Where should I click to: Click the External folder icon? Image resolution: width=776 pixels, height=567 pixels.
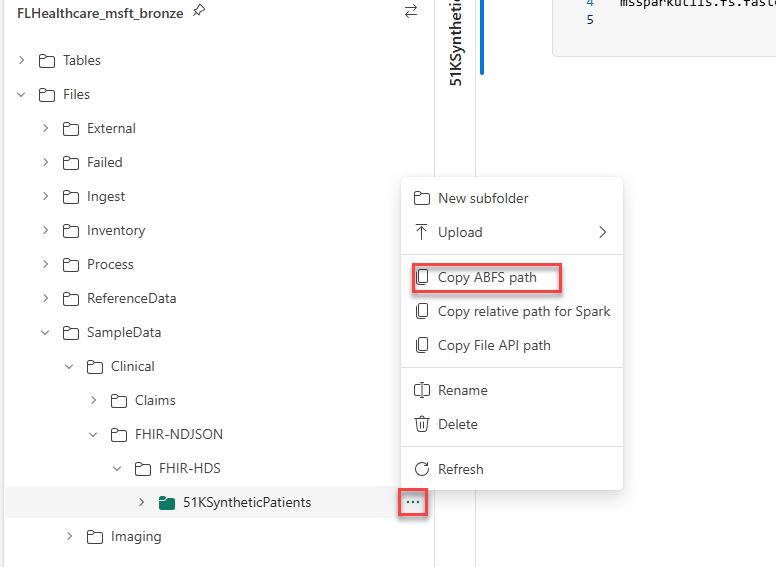pyautogui.click(x=71, y=129)
